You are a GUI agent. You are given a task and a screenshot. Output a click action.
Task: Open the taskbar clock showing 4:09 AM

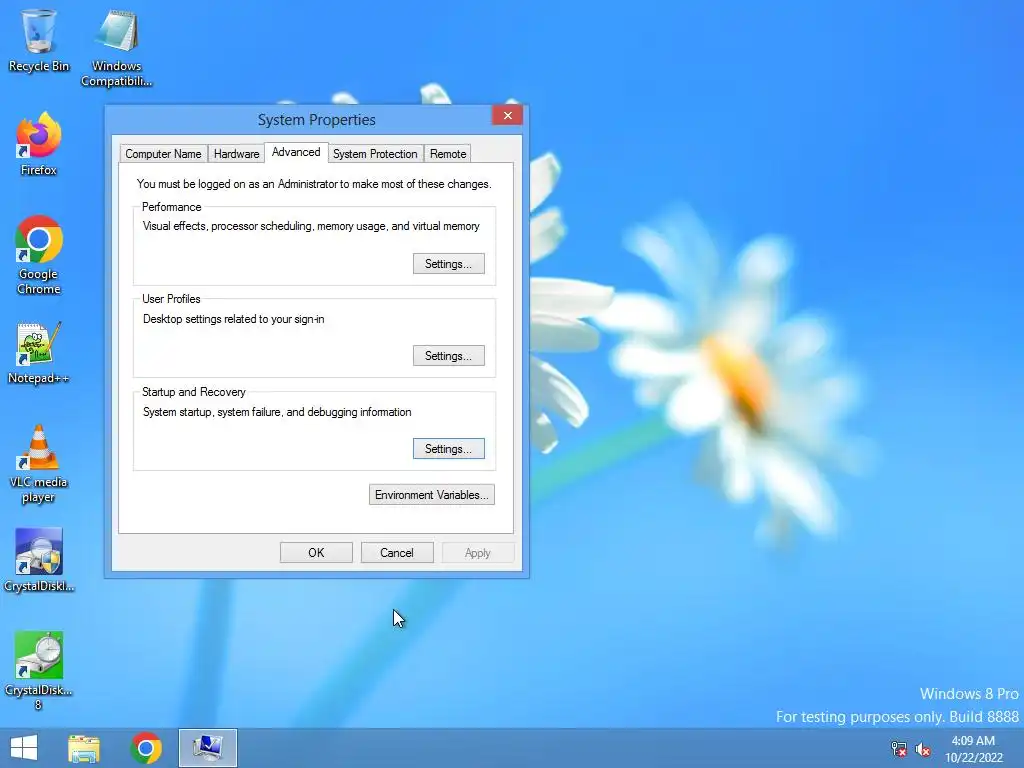[973, 749]
